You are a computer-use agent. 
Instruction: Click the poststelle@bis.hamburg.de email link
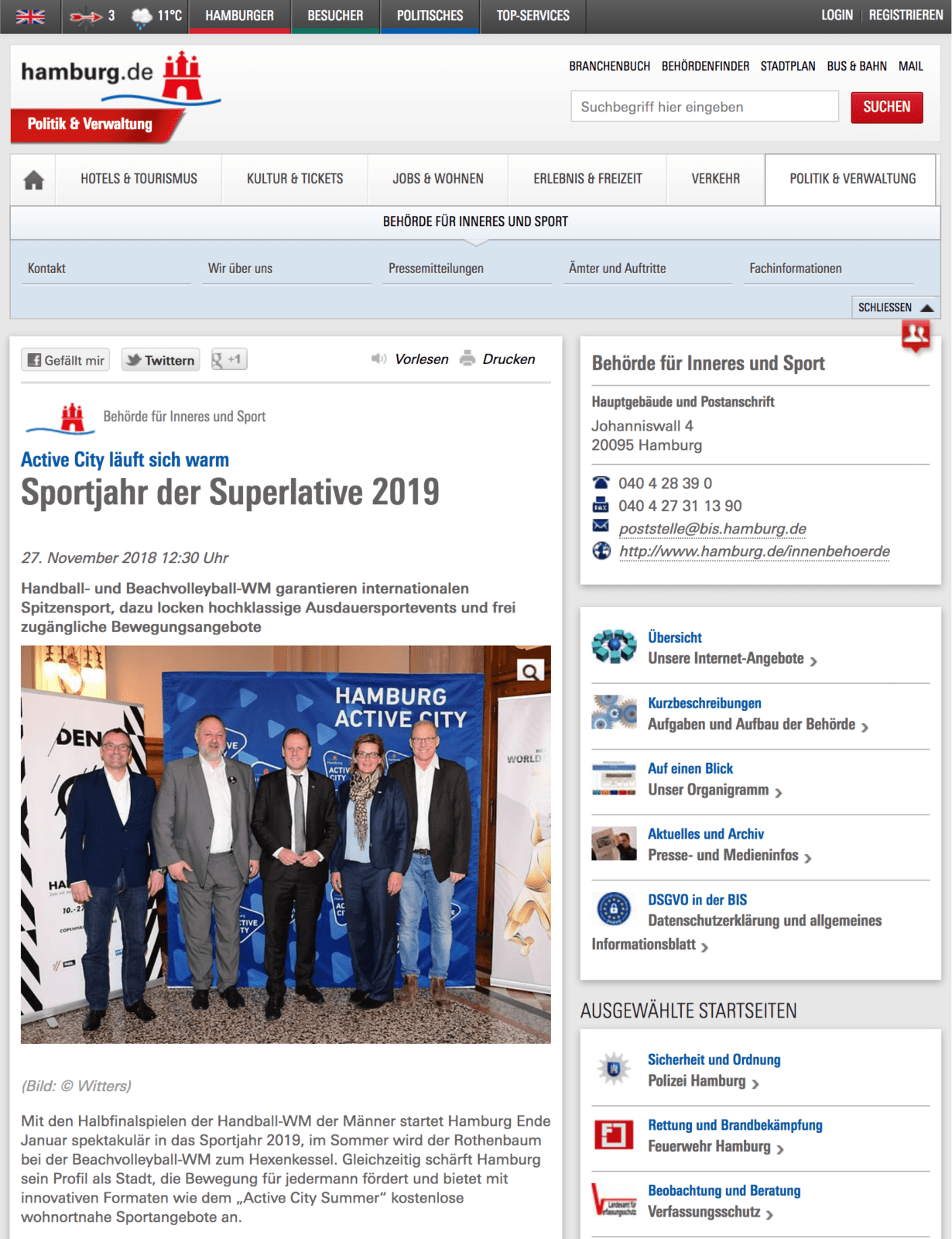[x=712, y=529]
